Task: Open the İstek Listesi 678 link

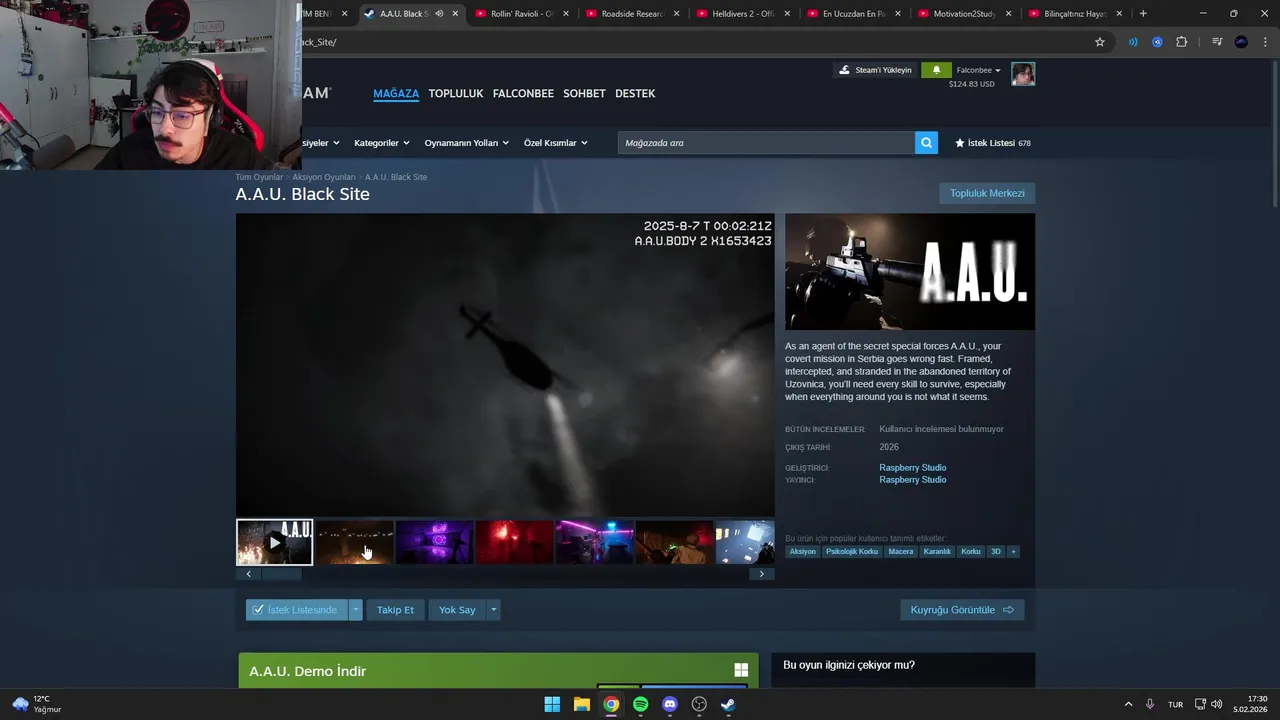Action: click(x=993, y=143)
